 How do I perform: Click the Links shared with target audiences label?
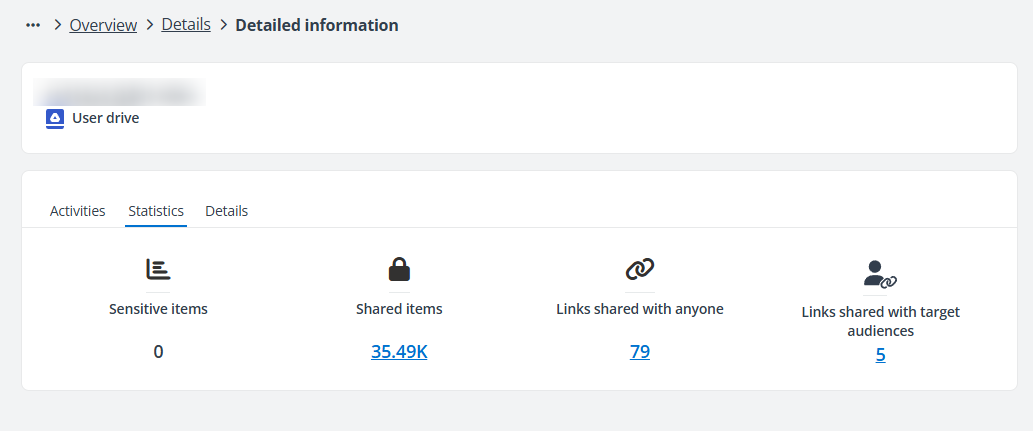(x=880, y=321)
